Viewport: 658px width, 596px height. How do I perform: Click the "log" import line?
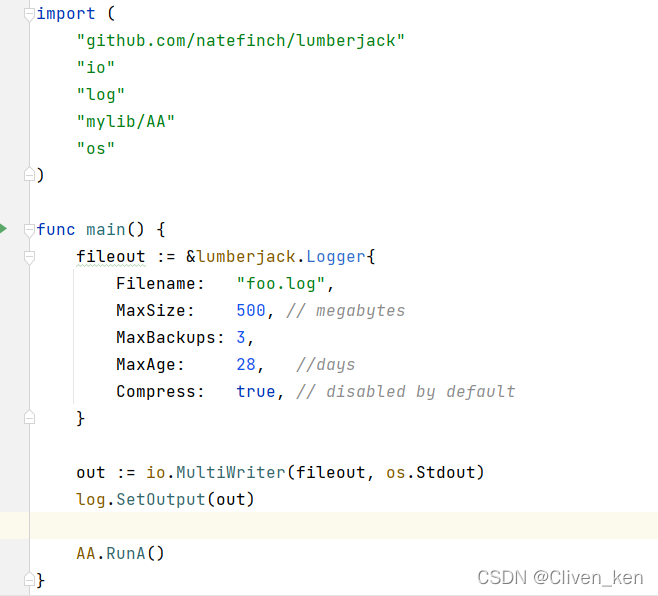point(101,94)
